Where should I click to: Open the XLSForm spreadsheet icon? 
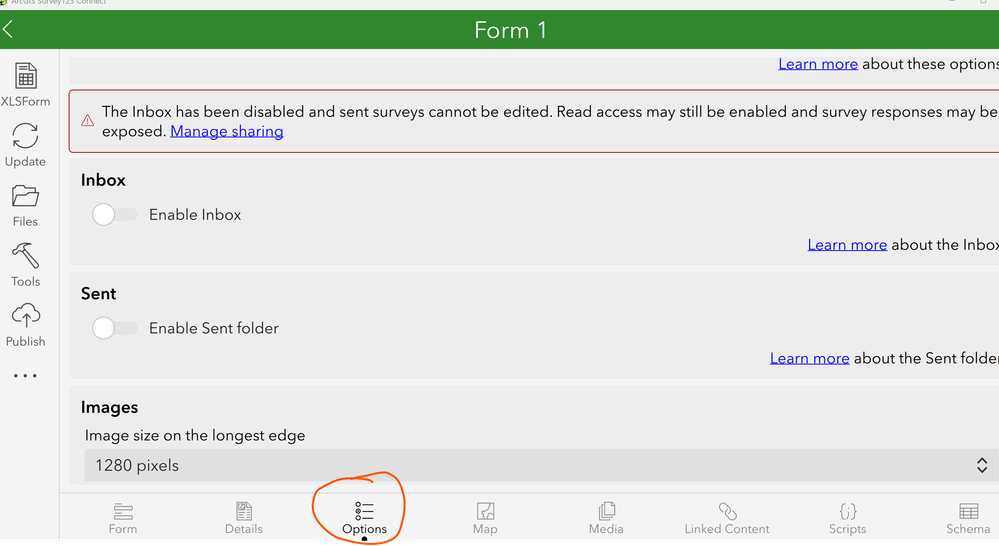click(25, 76)
